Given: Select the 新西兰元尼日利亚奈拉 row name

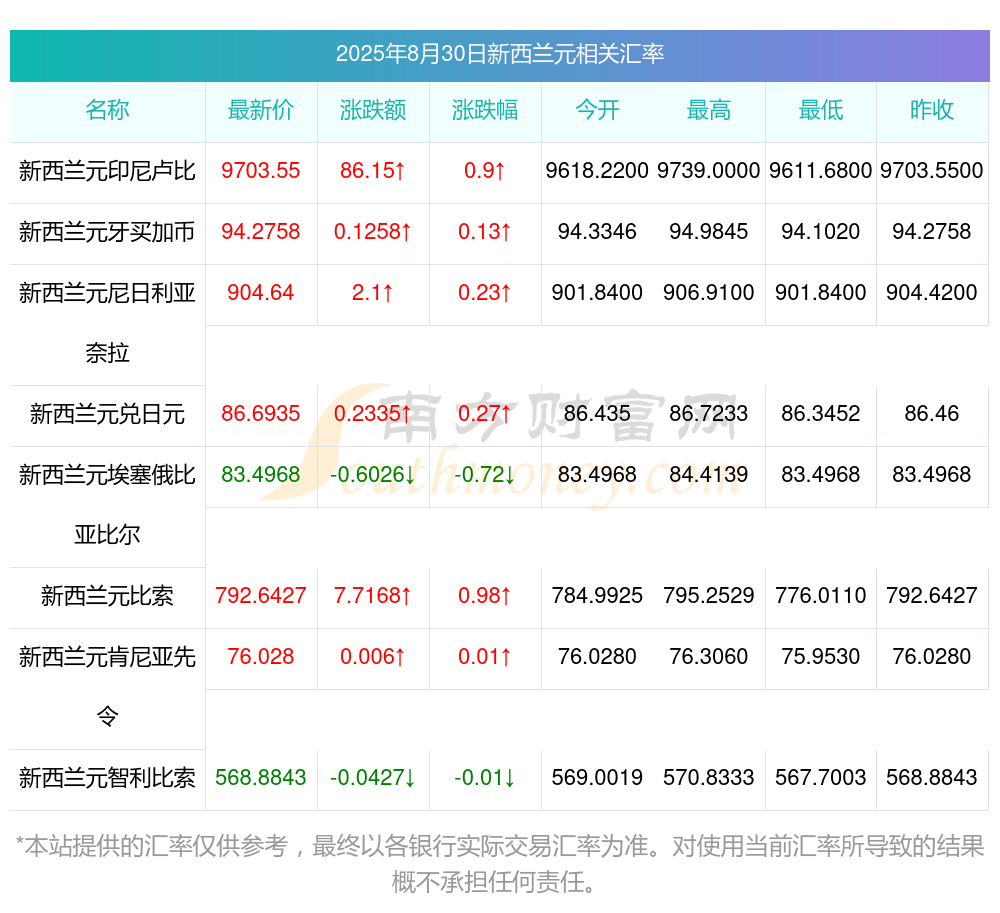Looking at the screenshot, I should (x=107, y=323).
